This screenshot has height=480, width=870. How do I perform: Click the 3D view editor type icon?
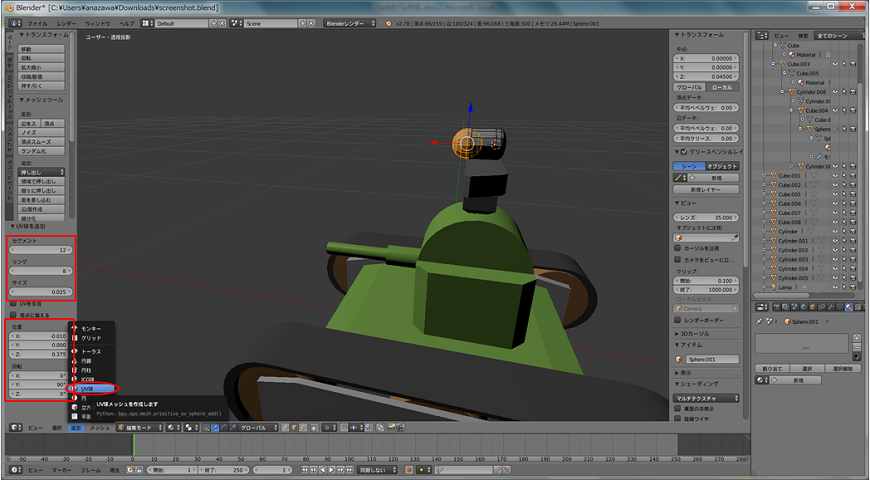(x=13, y=427)
